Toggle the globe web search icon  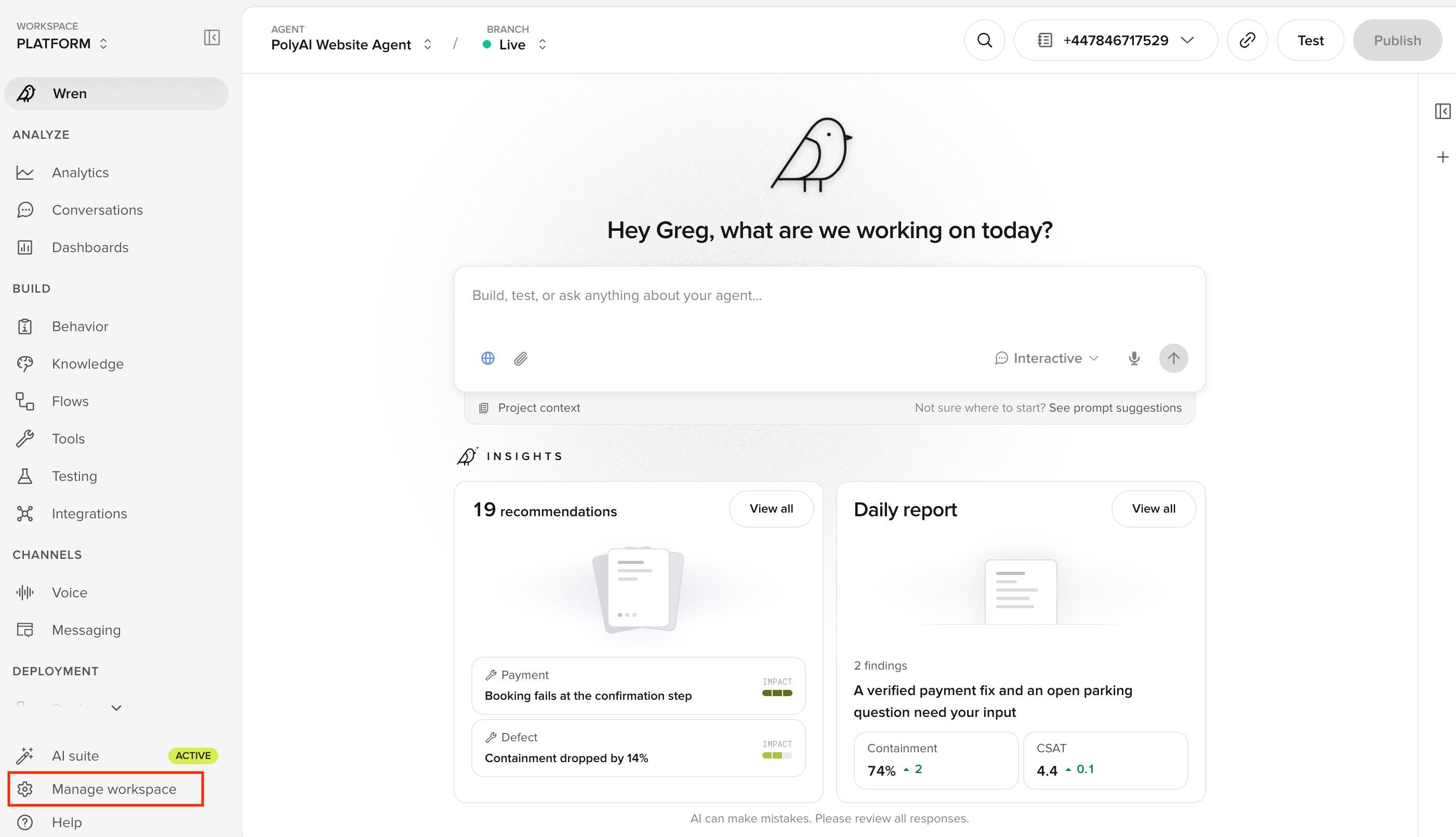click(487, 358)
